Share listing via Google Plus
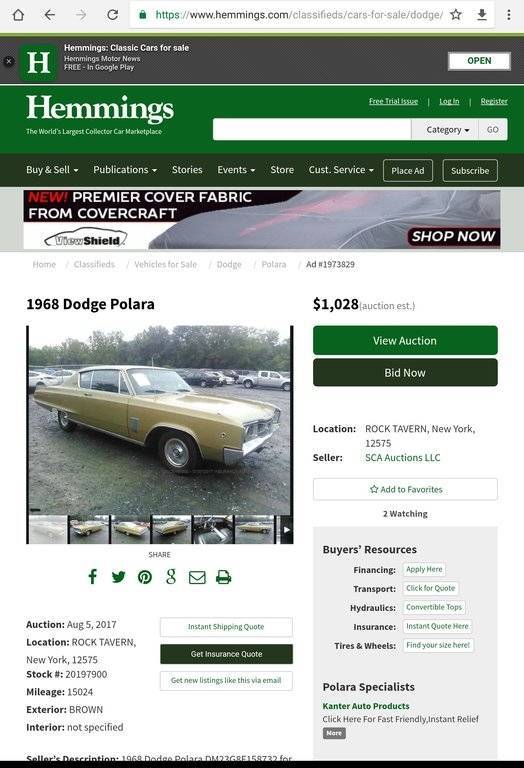The width and height of the screenshot is (524, 768). coord(171,576)
